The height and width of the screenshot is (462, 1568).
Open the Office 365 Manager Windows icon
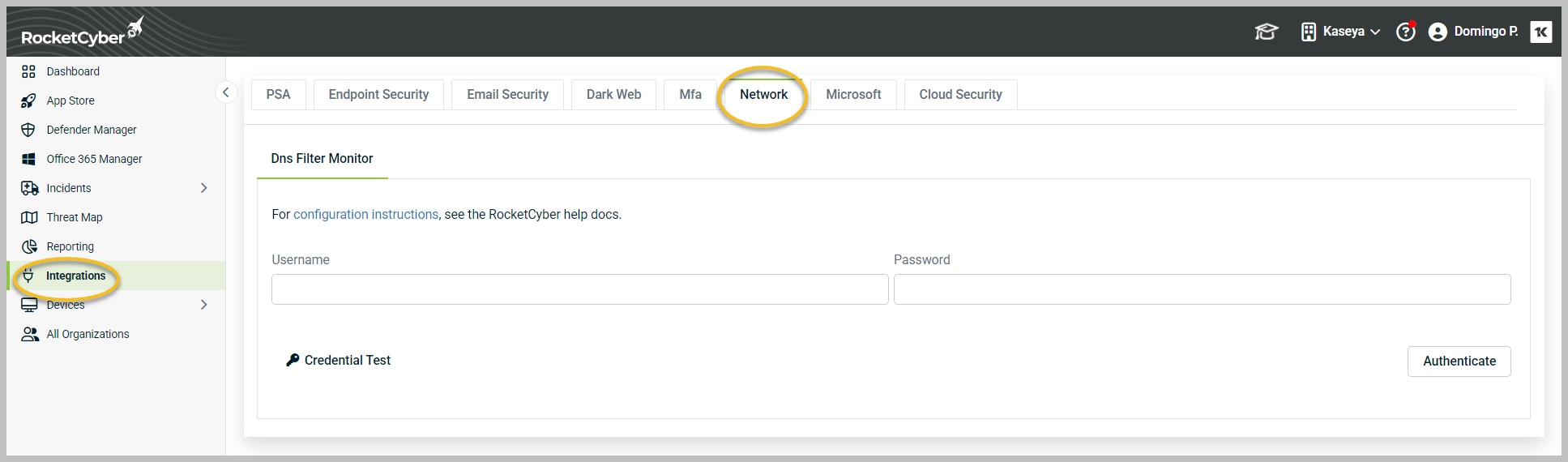coord(28,159)
